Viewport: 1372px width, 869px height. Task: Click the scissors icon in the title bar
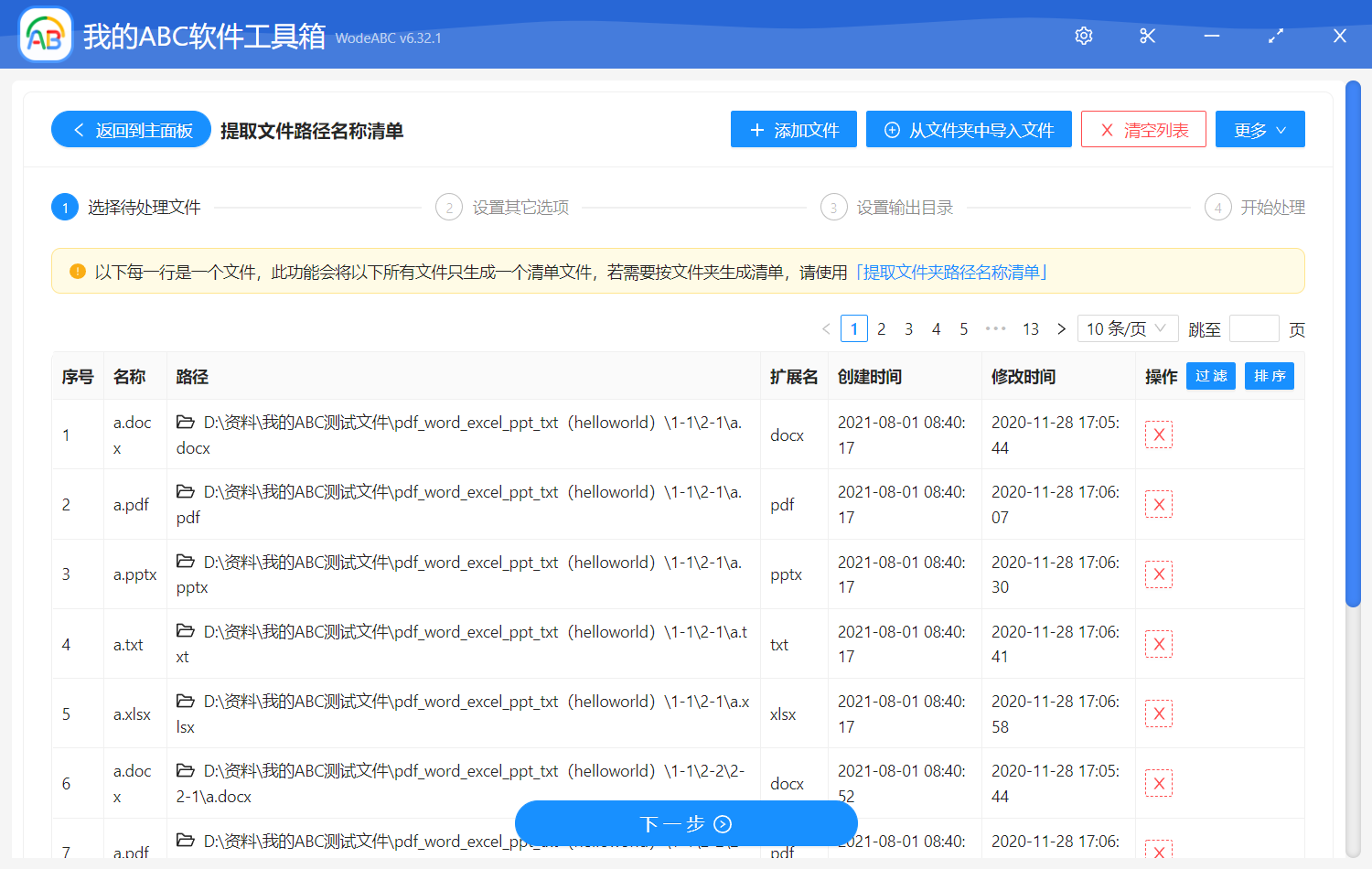click(1147, 36)
